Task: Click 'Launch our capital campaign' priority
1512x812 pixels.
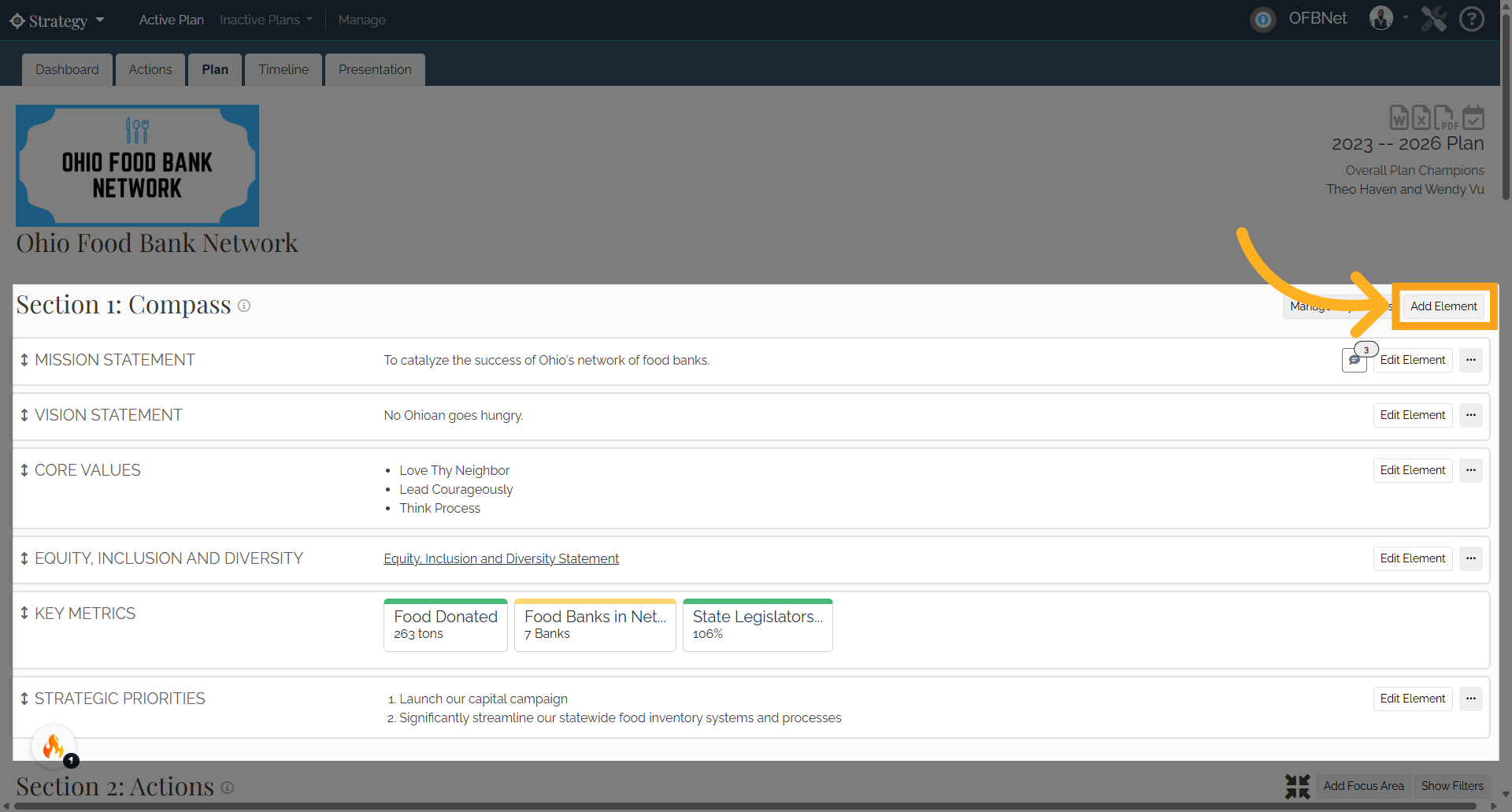Action: 484,699
